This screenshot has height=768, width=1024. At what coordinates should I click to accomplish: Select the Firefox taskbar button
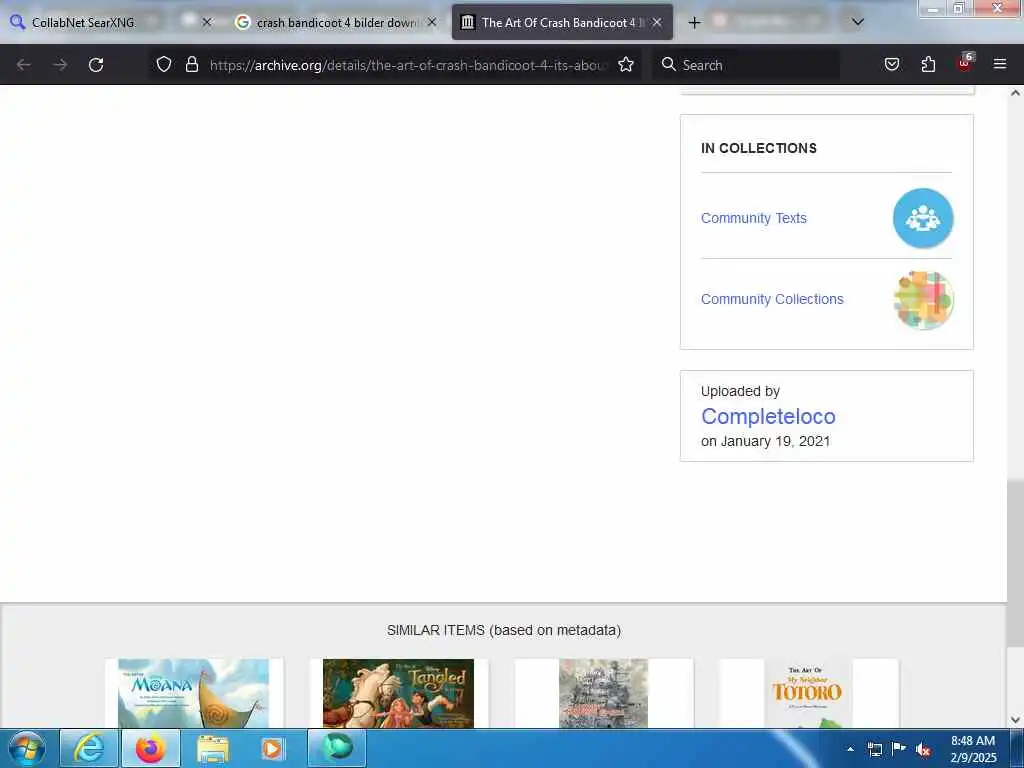[151, 748]
